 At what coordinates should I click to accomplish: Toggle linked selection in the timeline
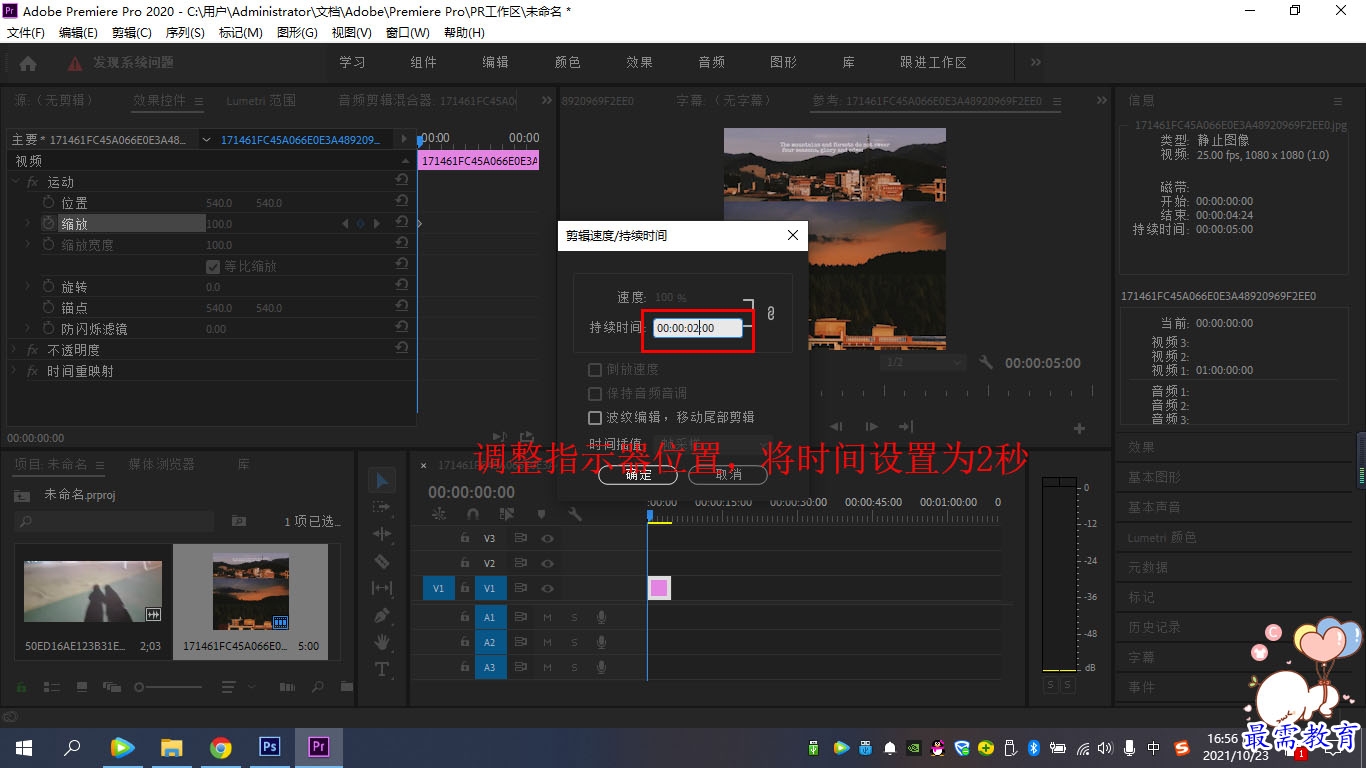click(x=507, y=514)
